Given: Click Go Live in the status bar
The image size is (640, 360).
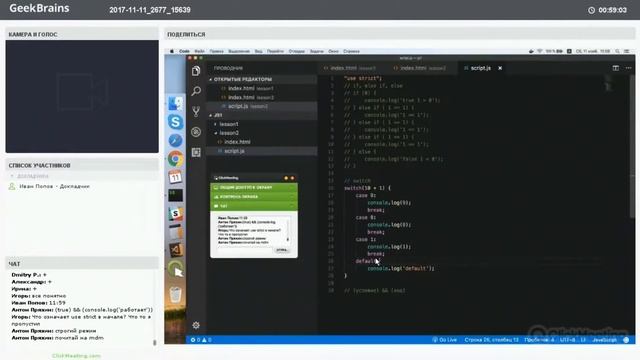Looking at the screenshot, I should click(x=445, y=340).
